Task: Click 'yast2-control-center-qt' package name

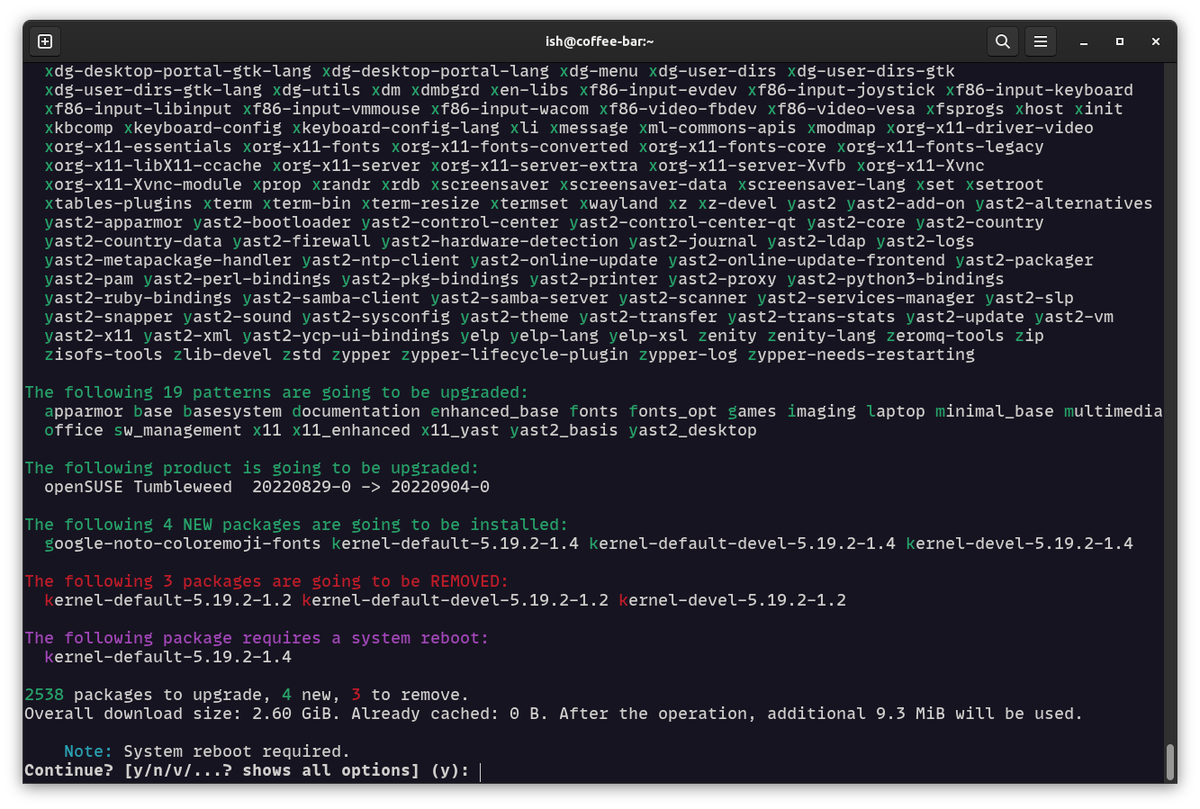Action: [683, 222]
